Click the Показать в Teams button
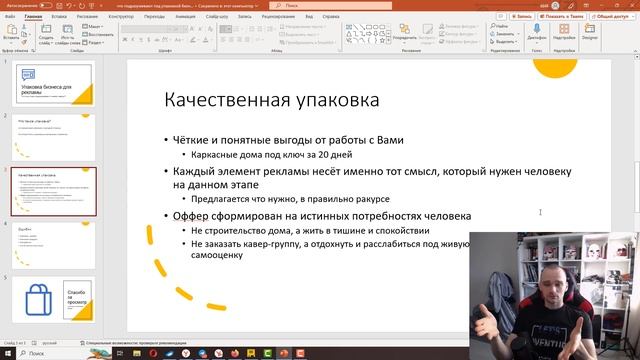The width and height of the screenshot is (640, 360). (562, 16)
